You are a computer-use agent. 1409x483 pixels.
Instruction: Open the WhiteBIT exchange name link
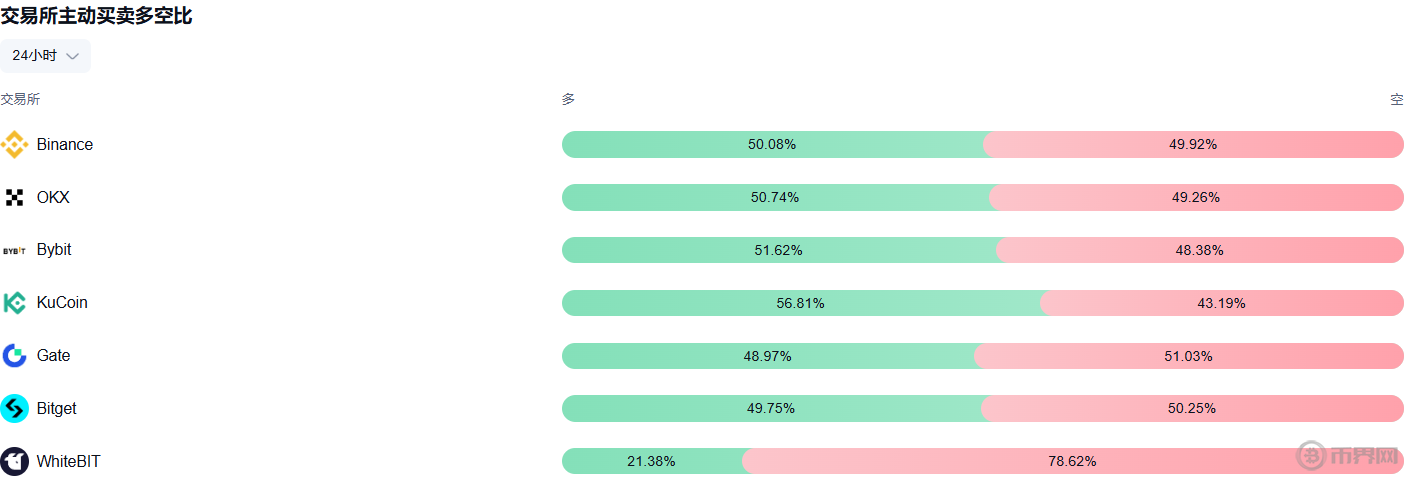click(x=68, y=462)
